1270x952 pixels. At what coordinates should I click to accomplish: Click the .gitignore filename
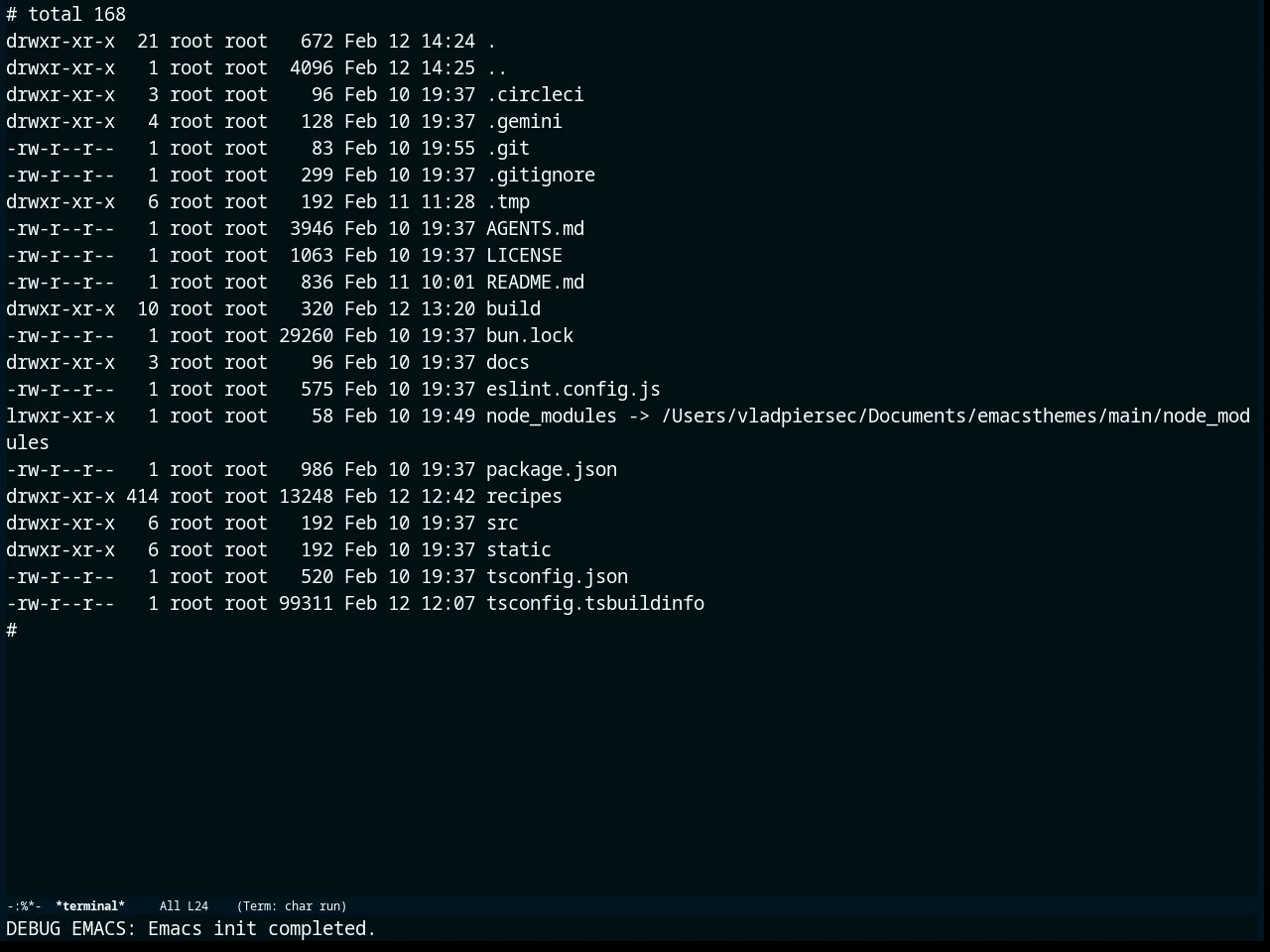(x=541, y=175)
